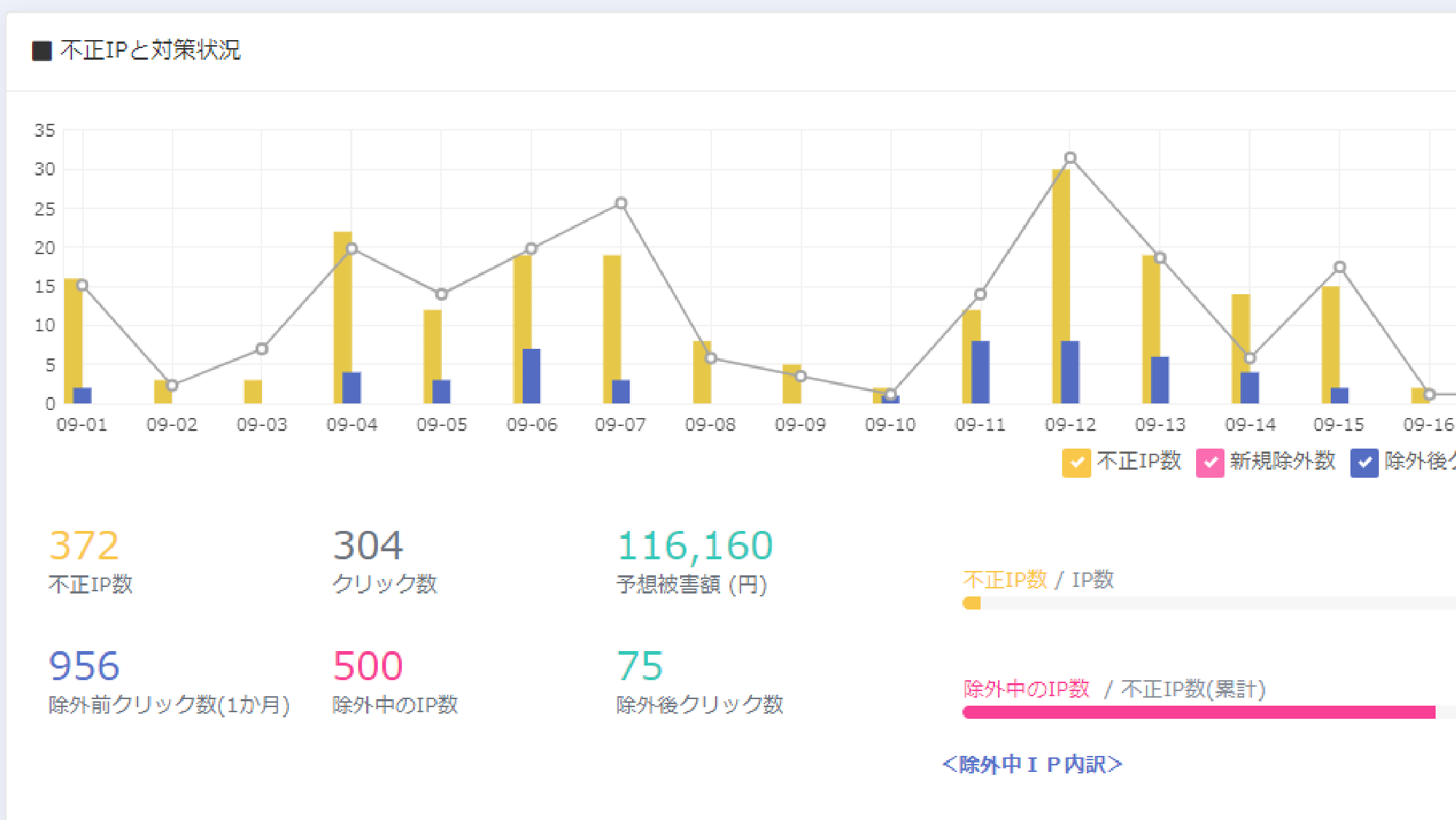Screen dimensions: 1456x820
Task: Click the 予想被害額 (円) label
Action: [x=692, y=584]
